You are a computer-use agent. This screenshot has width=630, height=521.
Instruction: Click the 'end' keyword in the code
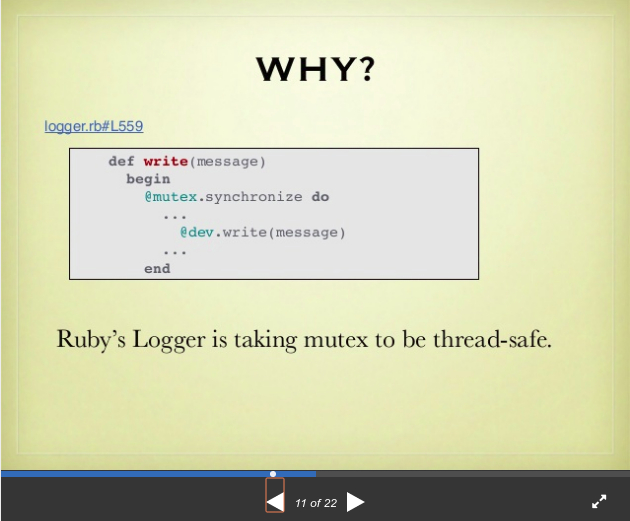pyautogui.click(x=158, y=268)
